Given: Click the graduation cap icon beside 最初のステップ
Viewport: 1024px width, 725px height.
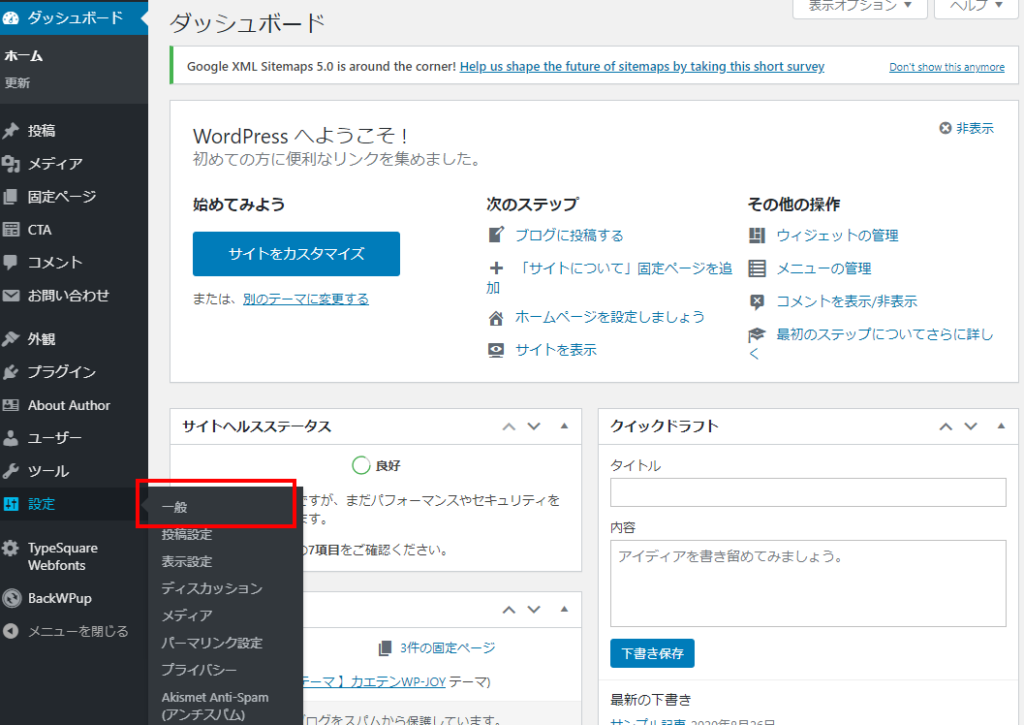Looking at the screenshot, I should (757, 335).
